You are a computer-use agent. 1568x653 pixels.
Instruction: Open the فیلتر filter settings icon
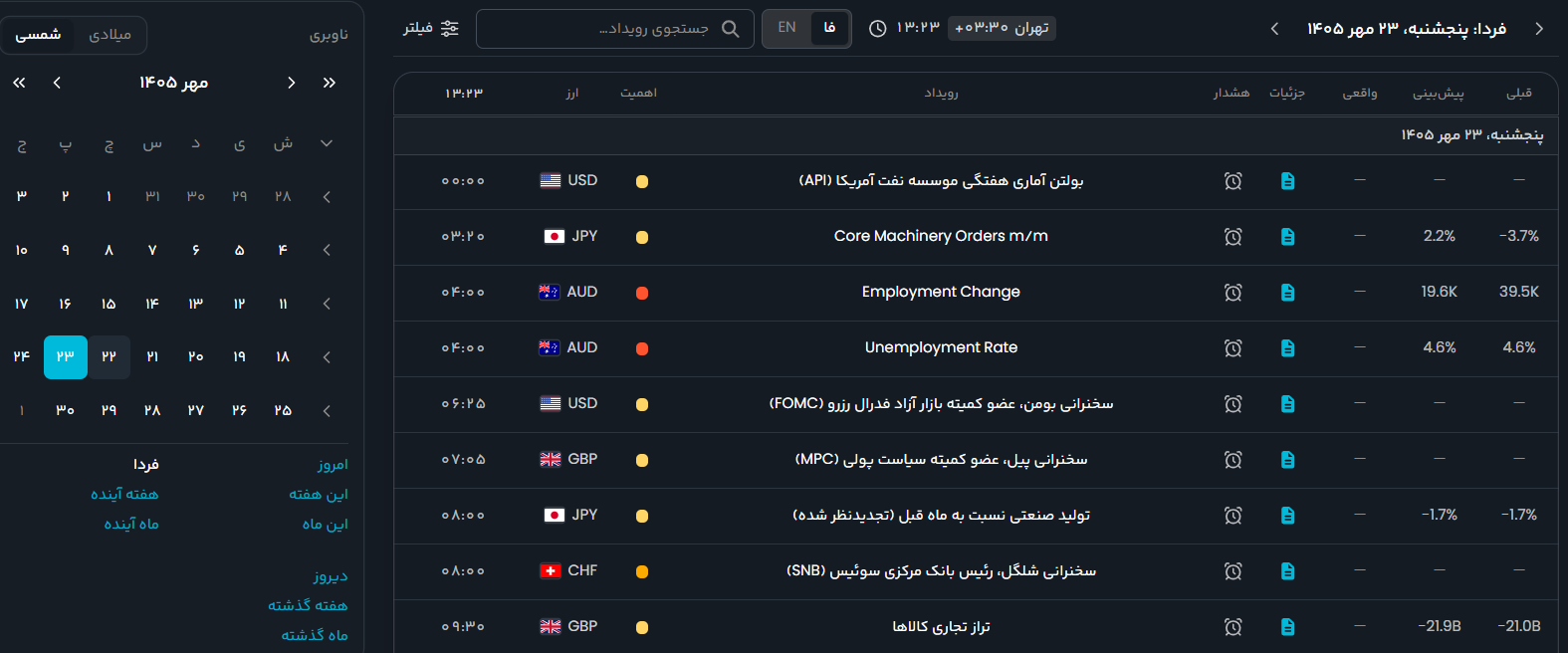(x=450, y=28)
